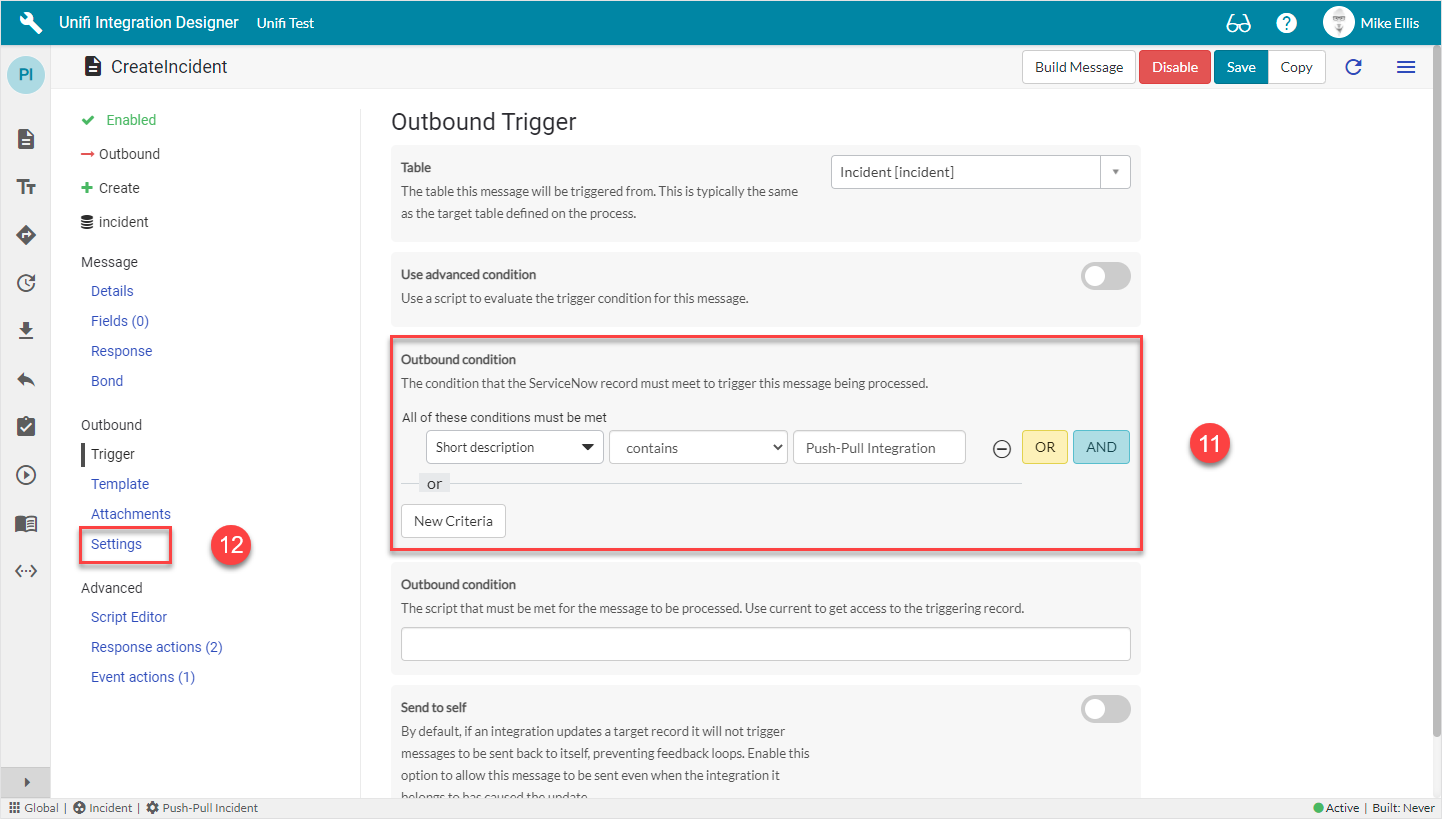The height and width of the screenshot is (819, 1442).
Task: Click the Outbound condition script input field
Action: click(765, 643)
